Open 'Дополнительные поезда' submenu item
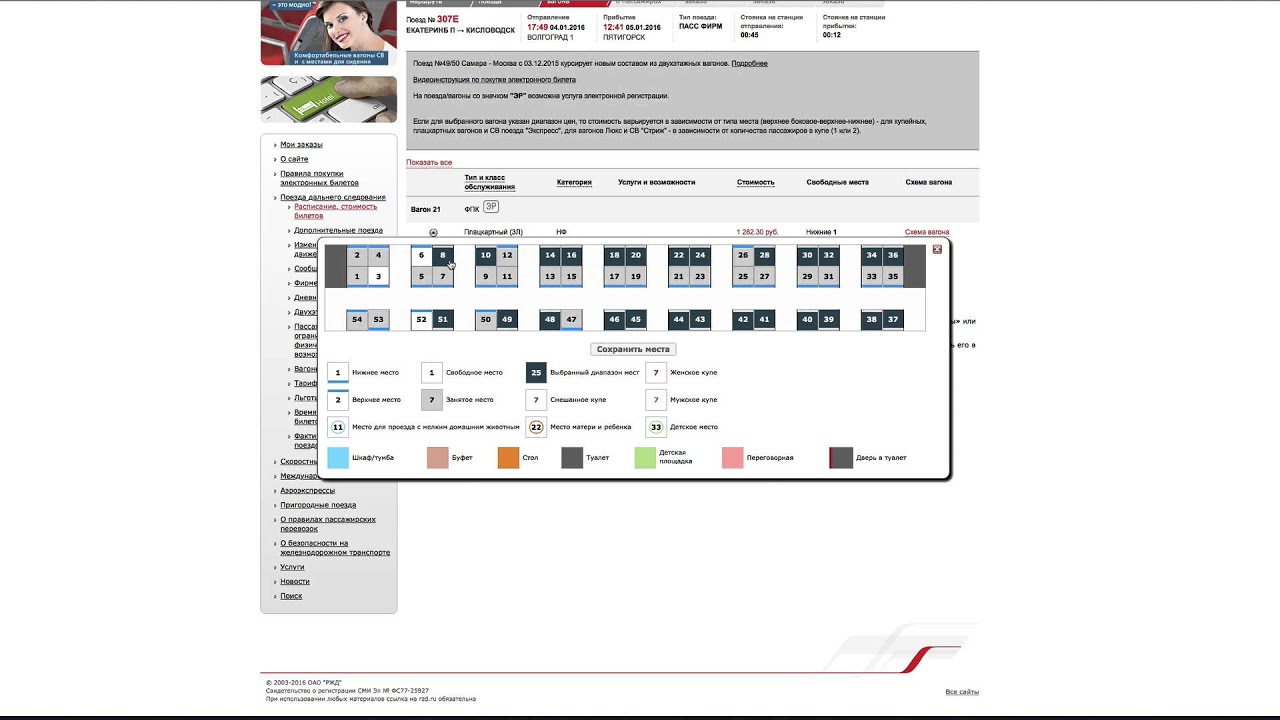 (x=338, y=230)
